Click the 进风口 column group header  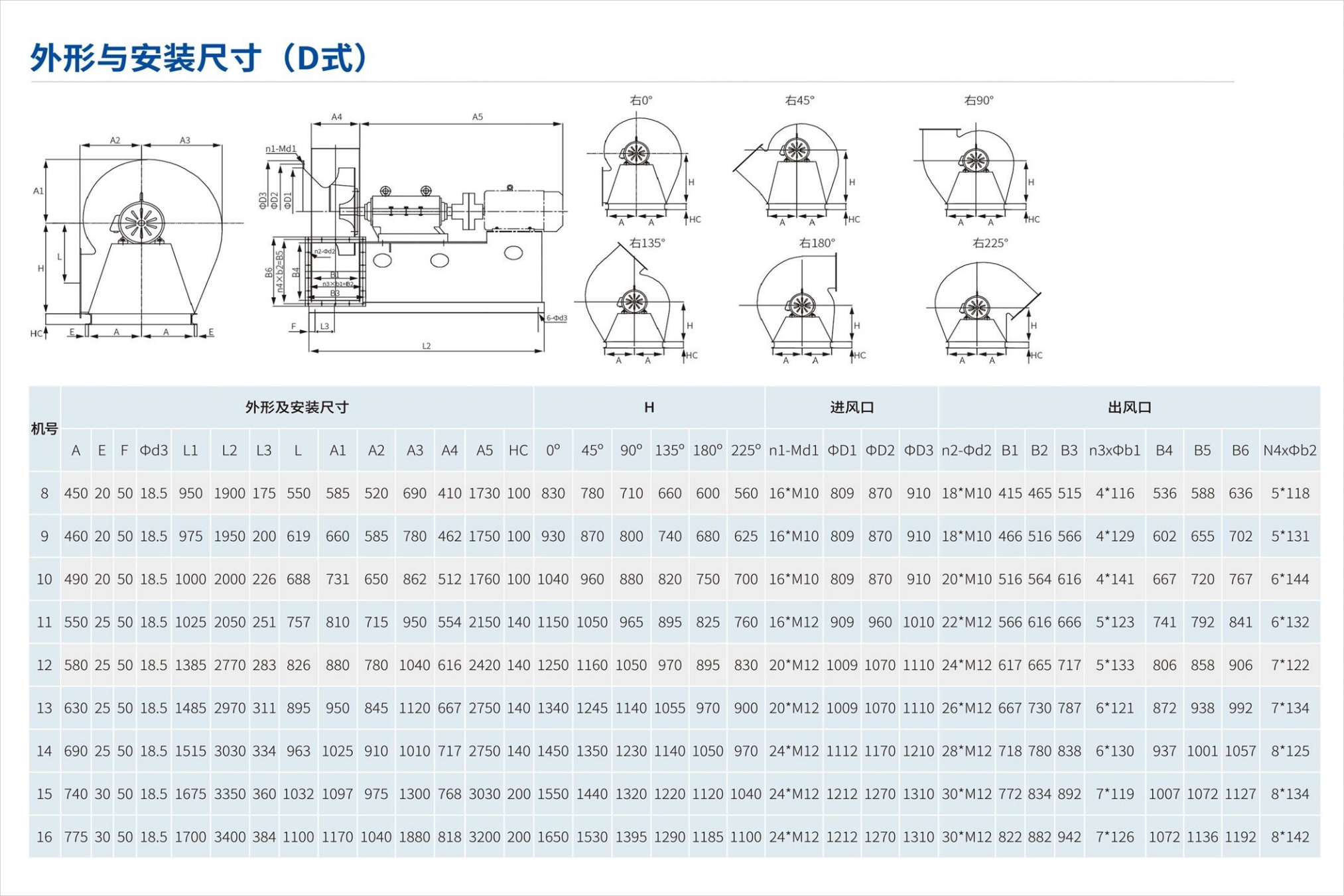[x=851, y=407]
